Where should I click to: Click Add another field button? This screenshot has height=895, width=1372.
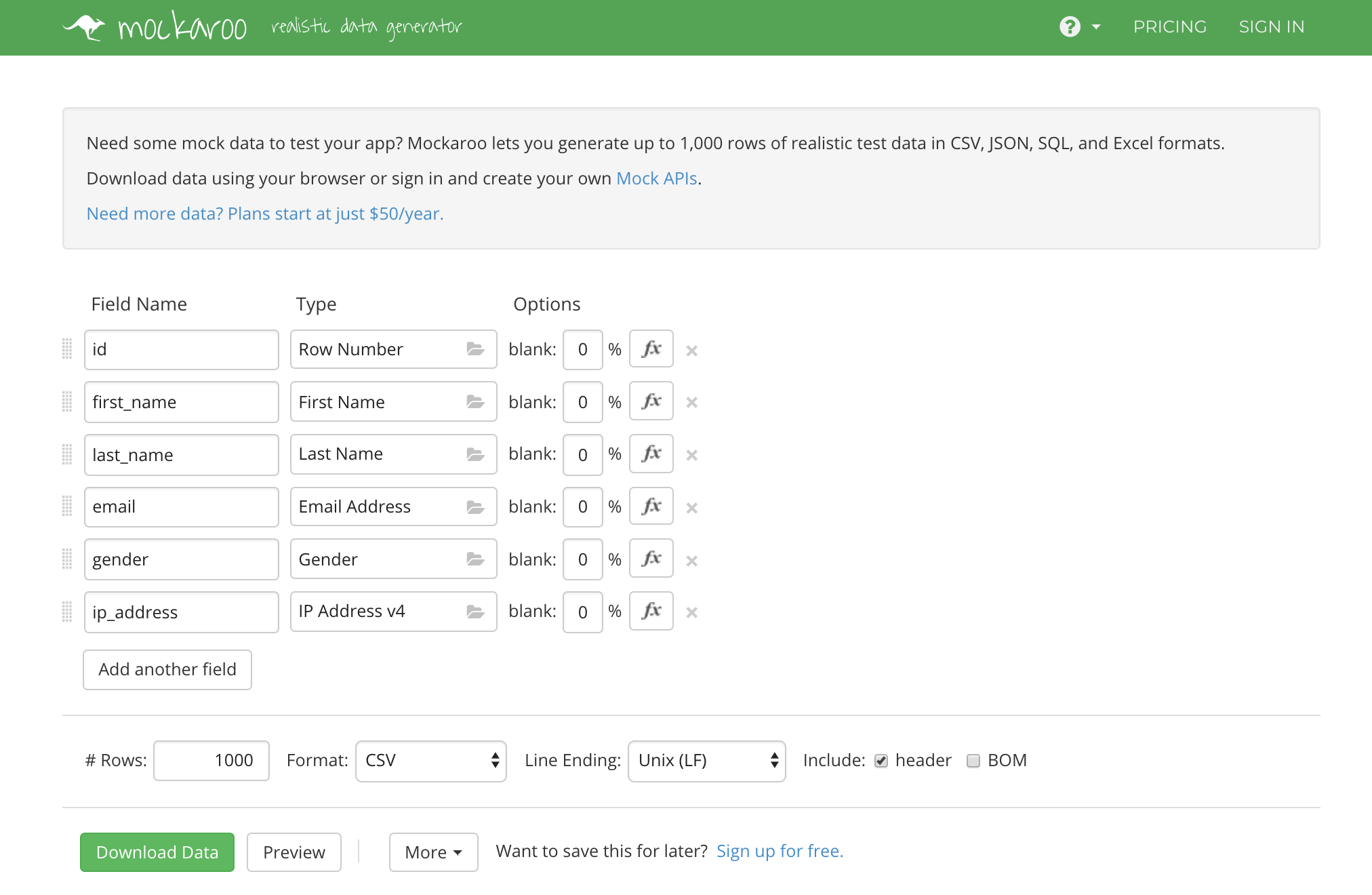pyautogui.click(x=167, y=670)
